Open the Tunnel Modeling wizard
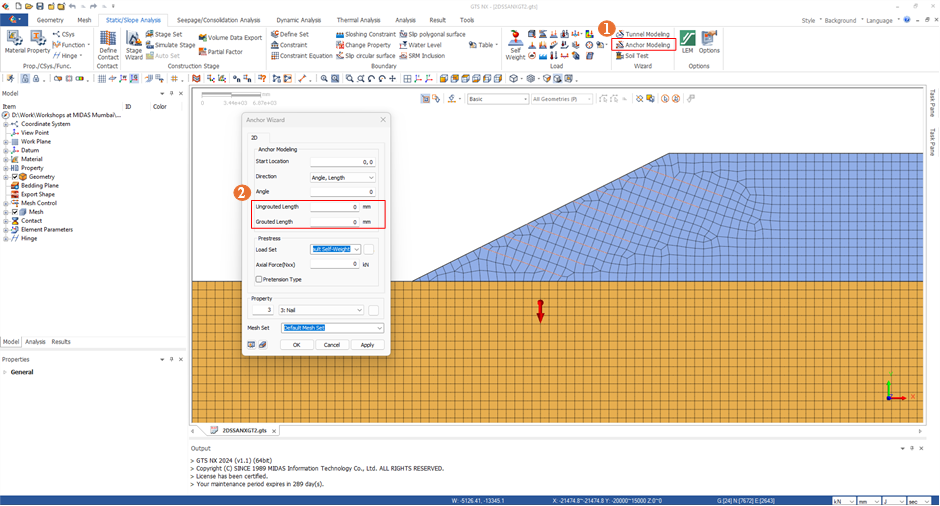 (x=643, y=34)
